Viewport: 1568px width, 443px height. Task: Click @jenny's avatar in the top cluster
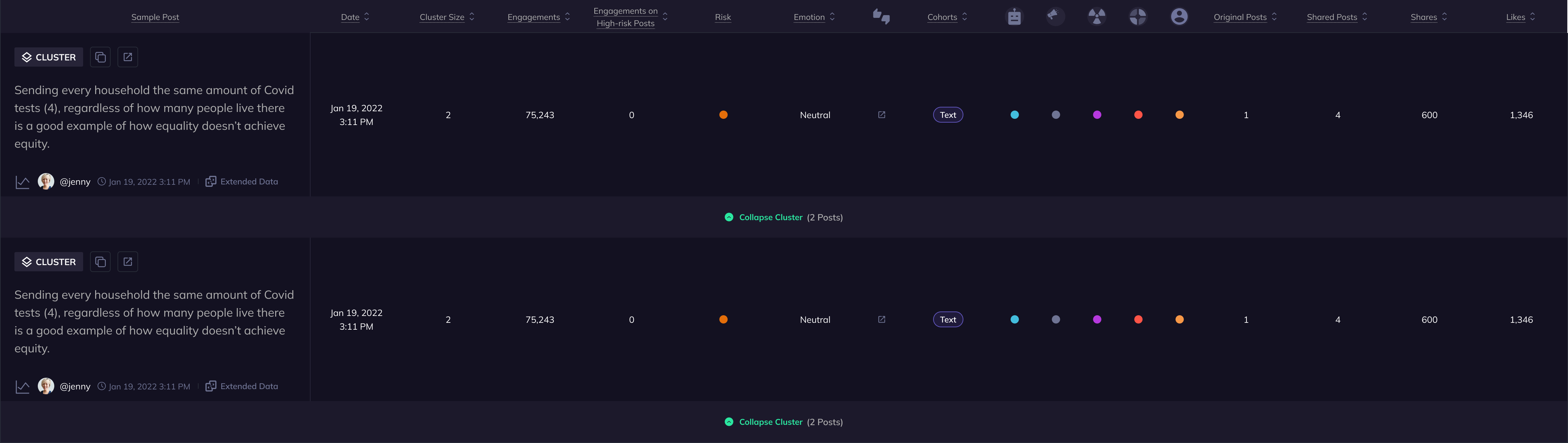click(46, 181)
